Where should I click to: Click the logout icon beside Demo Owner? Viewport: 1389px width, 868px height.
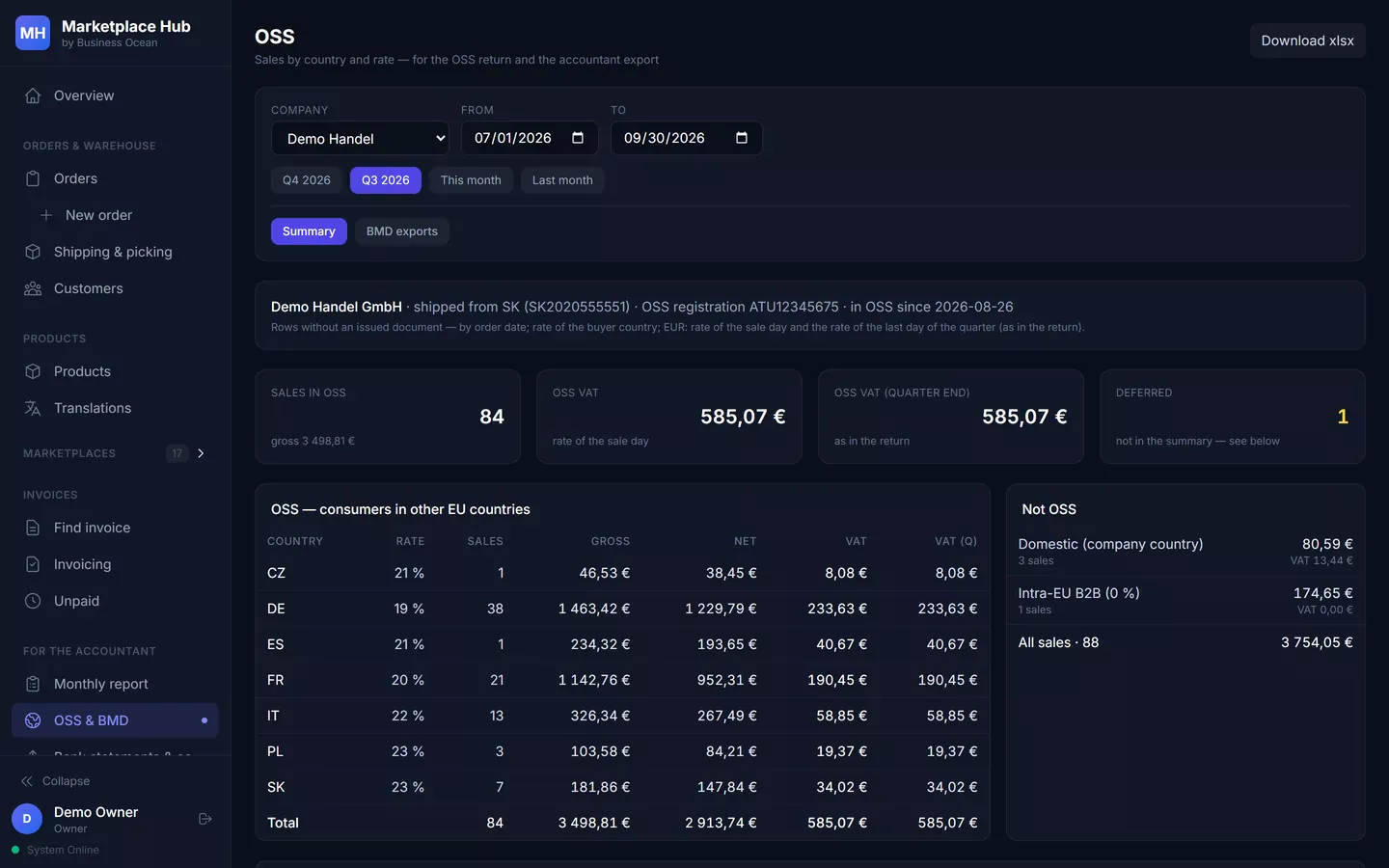pos(205,819)
